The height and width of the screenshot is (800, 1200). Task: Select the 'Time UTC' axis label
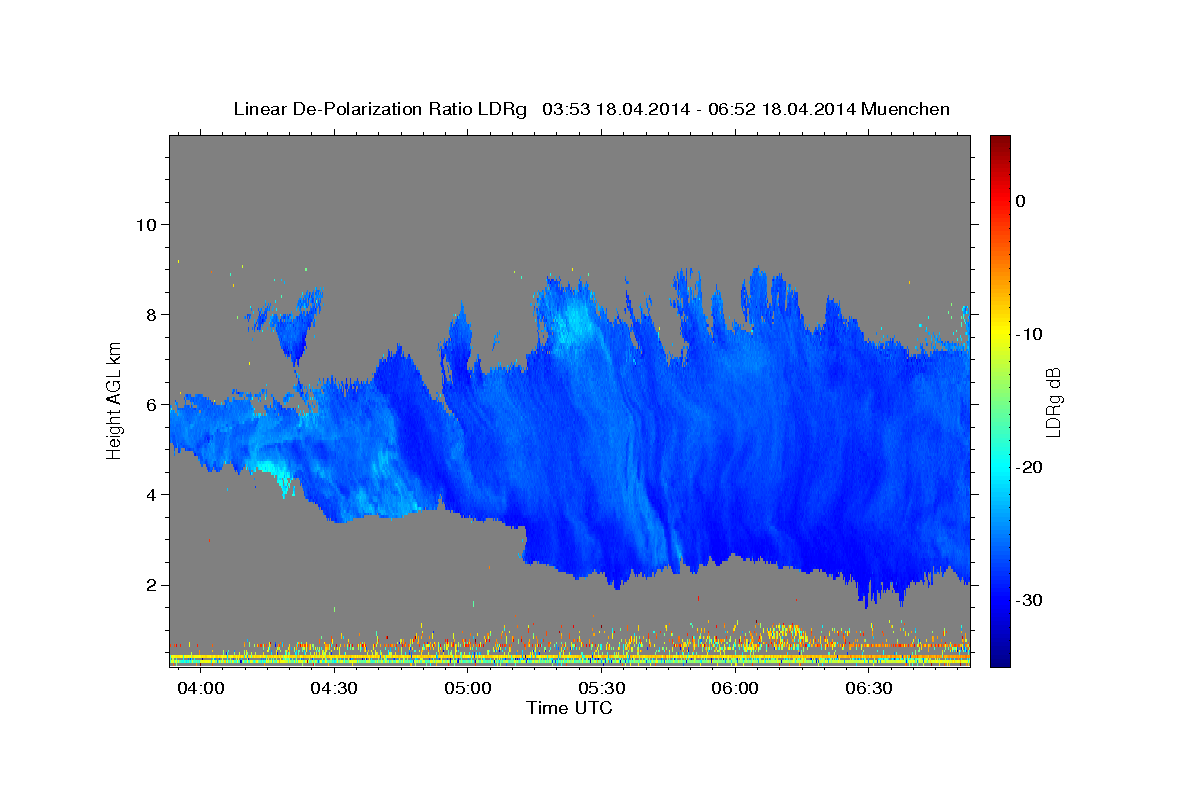569,708
